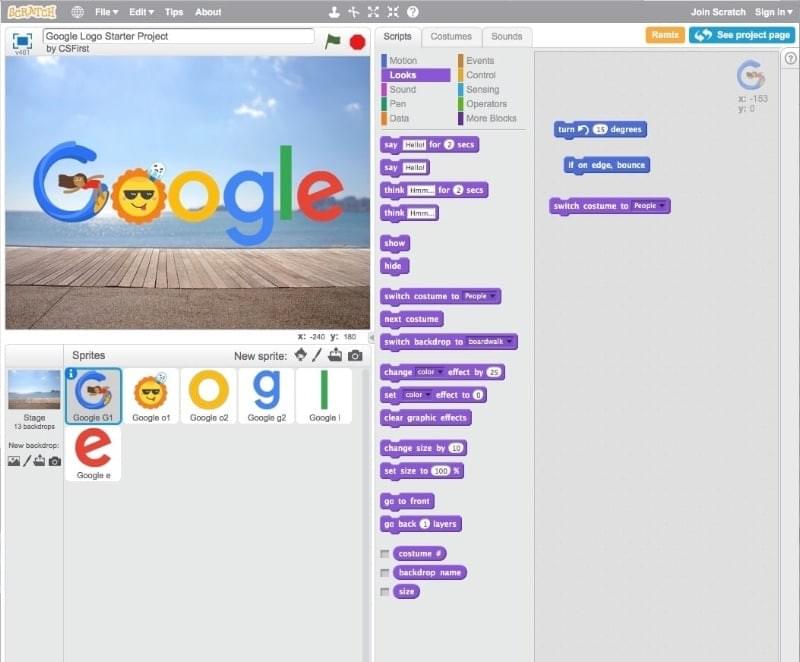Screen dimensions: 800x662
Task: Stop the project with the red stop sign
Action: click(357, 42)
